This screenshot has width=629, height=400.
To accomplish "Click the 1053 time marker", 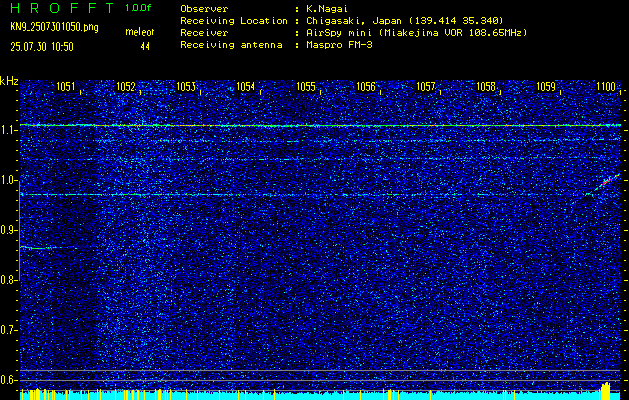I will (x=186, y=86).
